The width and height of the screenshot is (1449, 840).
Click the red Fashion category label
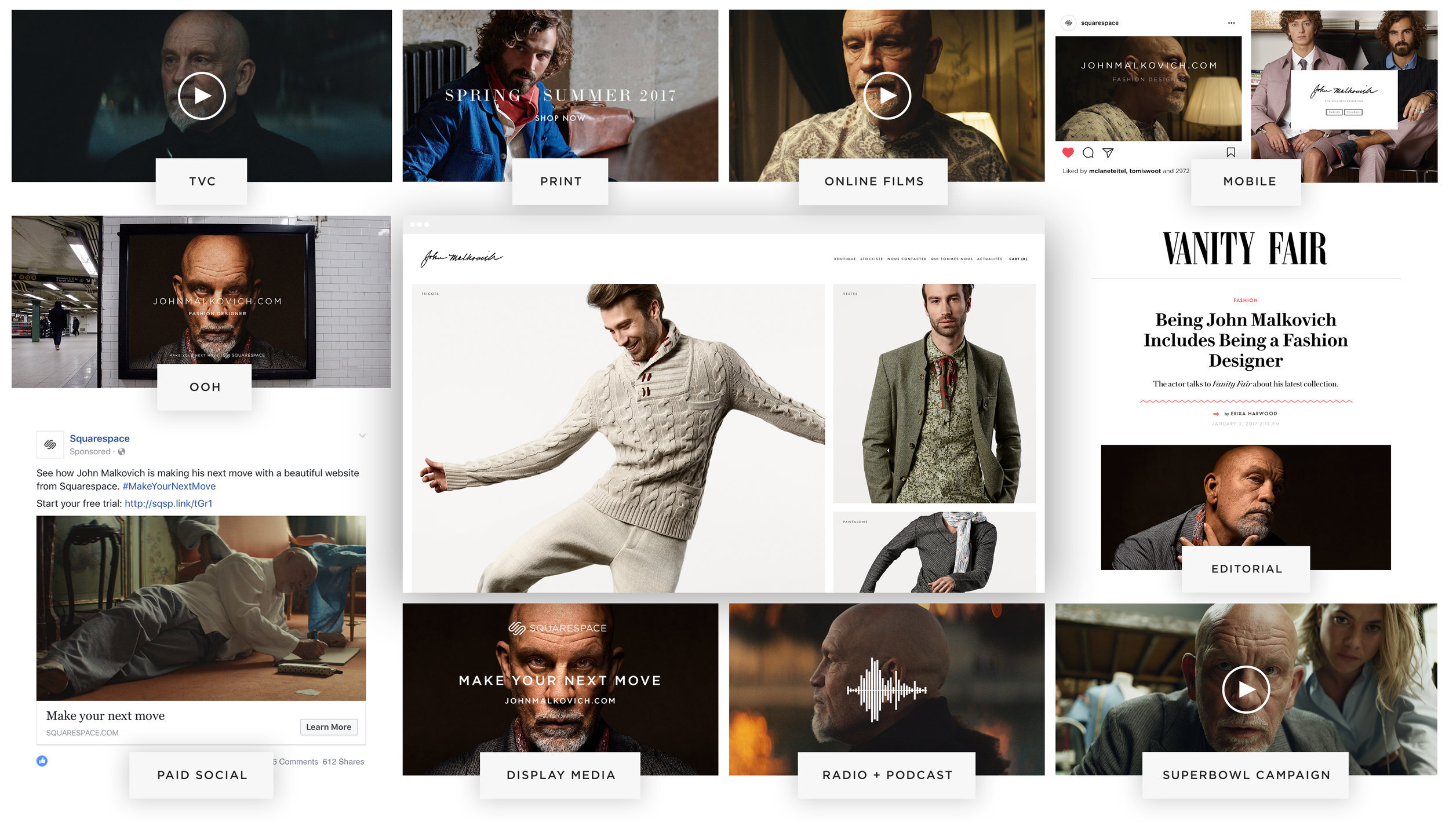tap(1246, 300)
